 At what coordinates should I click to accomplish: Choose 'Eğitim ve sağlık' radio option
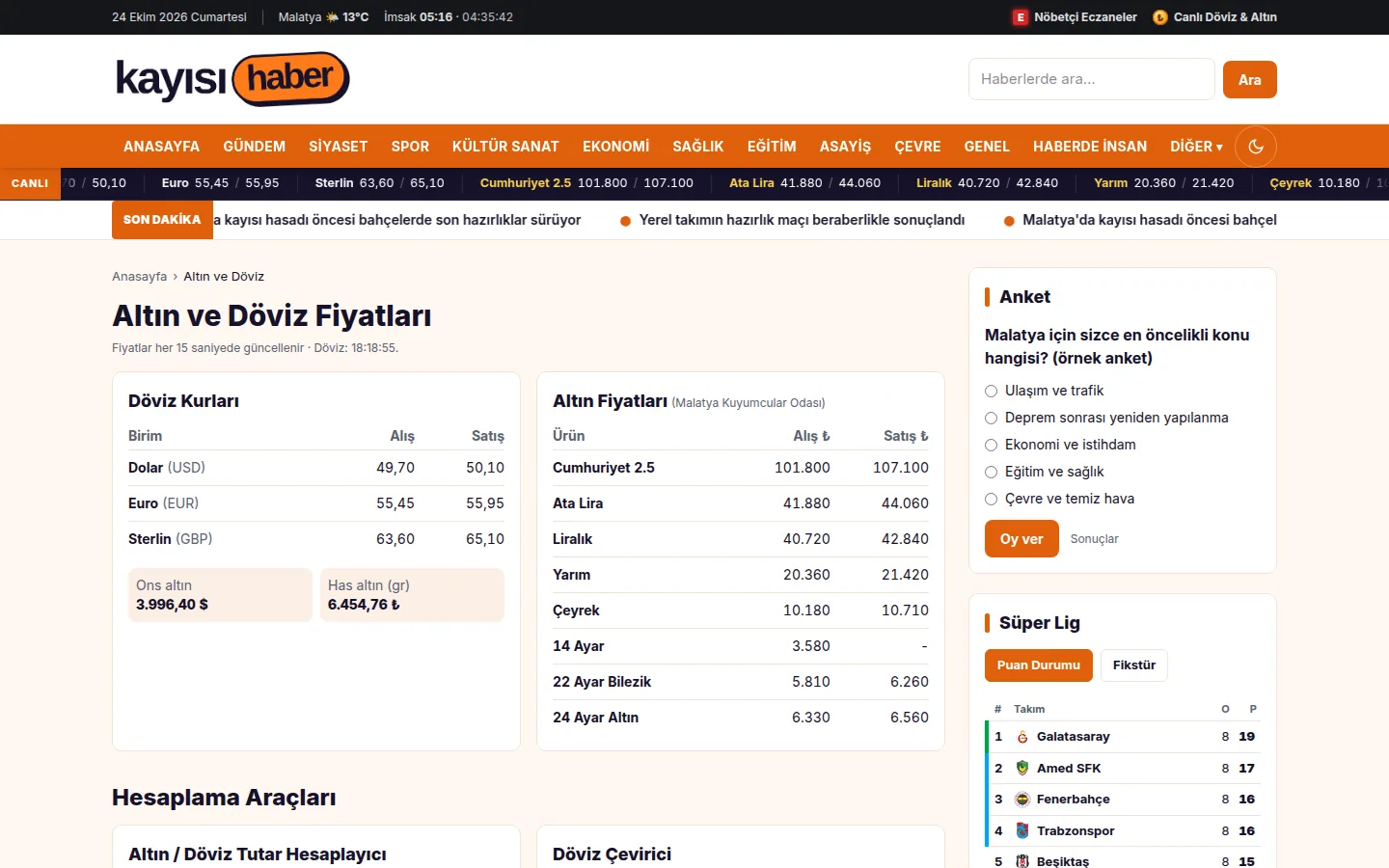pyautogui.click(x=991, y=472)
